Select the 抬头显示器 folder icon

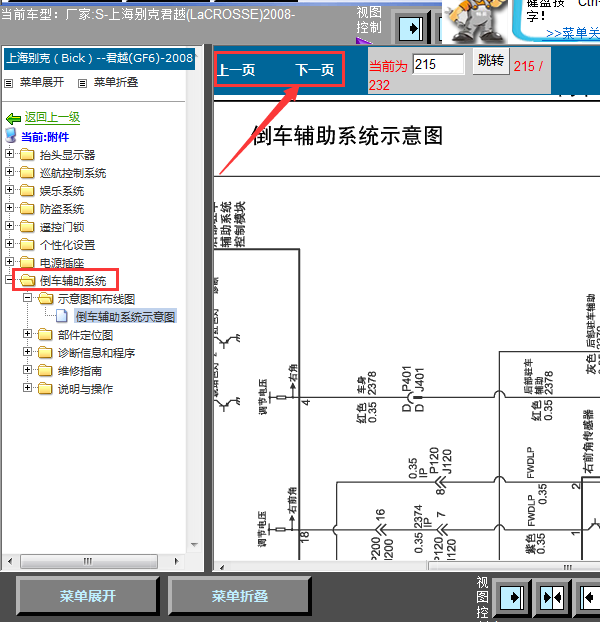click(27, 154)
